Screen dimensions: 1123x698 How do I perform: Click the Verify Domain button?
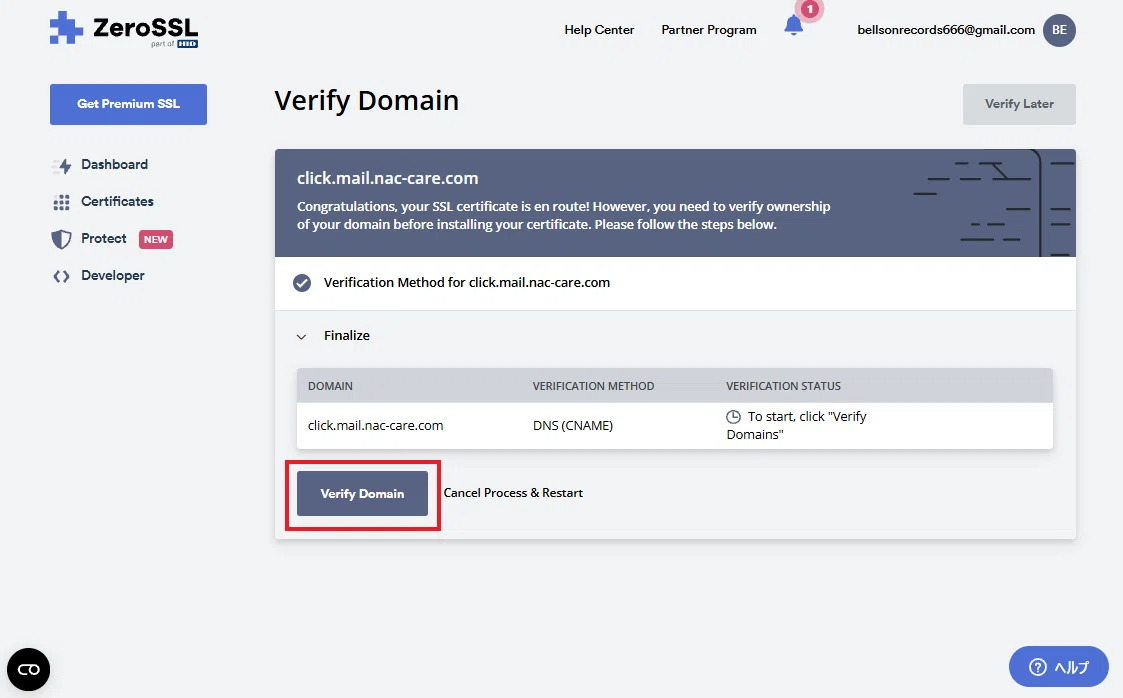(362, 493)
